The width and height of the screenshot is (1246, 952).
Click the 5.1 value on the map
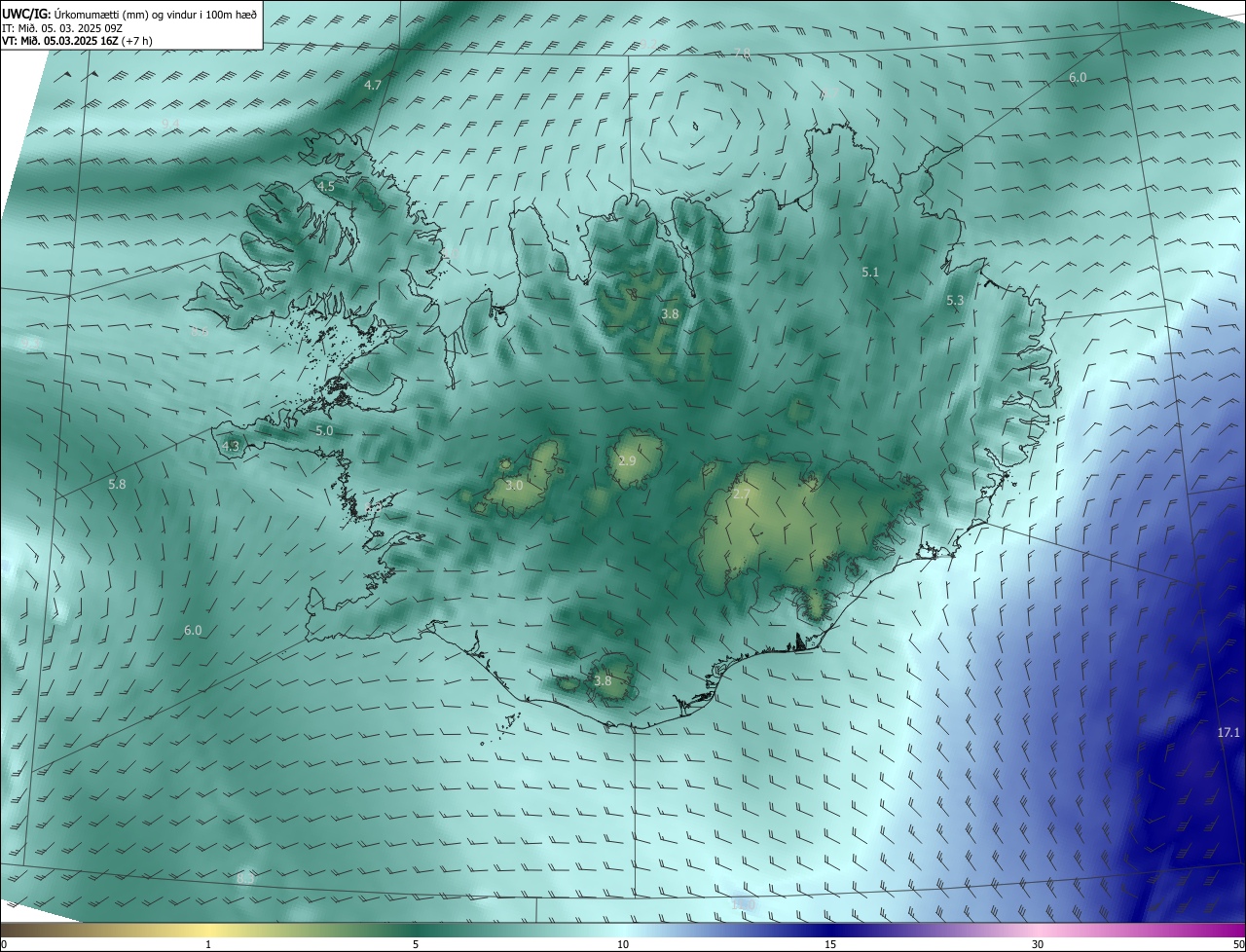click(x=870, y=273)
